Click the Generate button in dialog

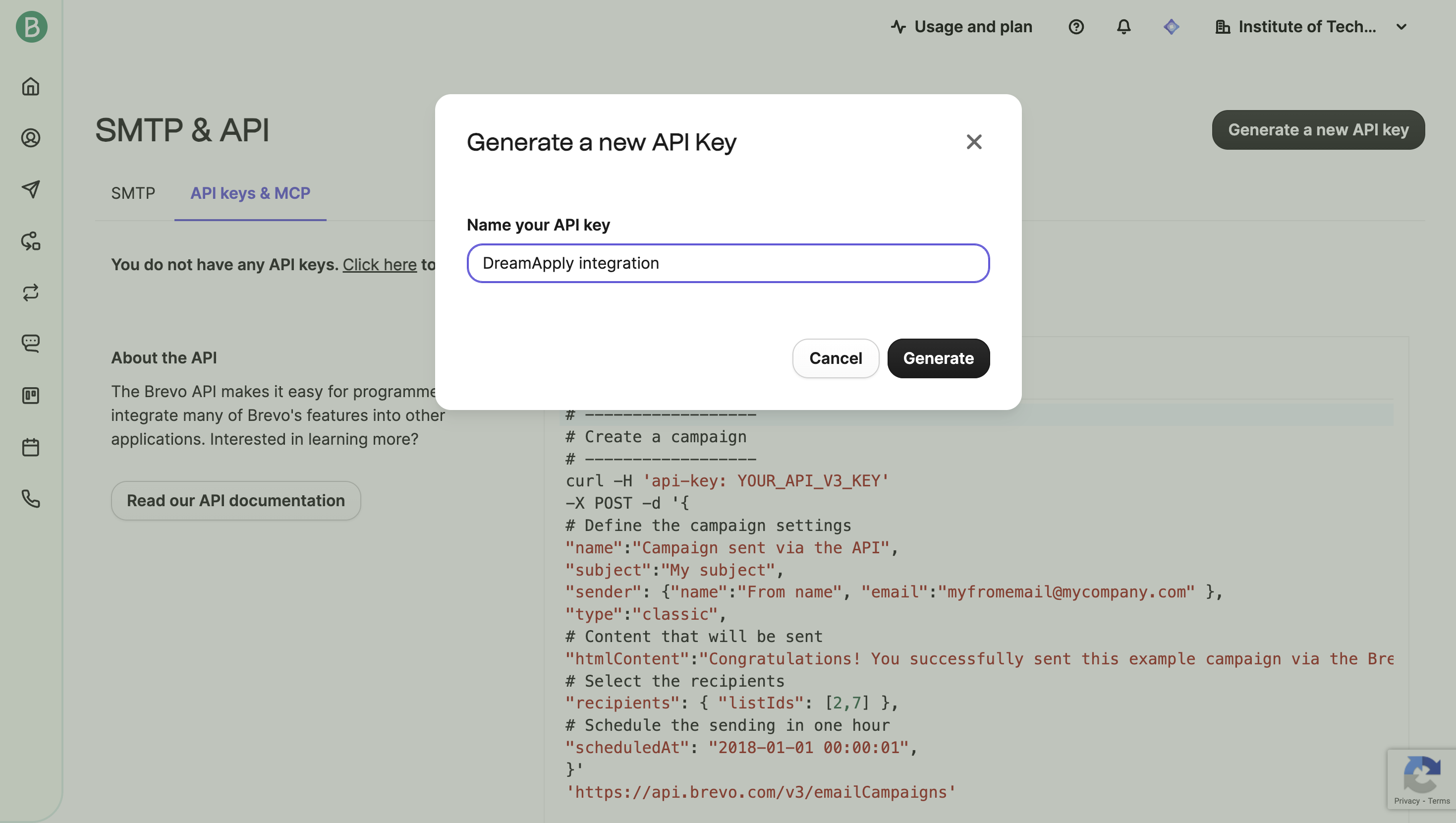938,358
